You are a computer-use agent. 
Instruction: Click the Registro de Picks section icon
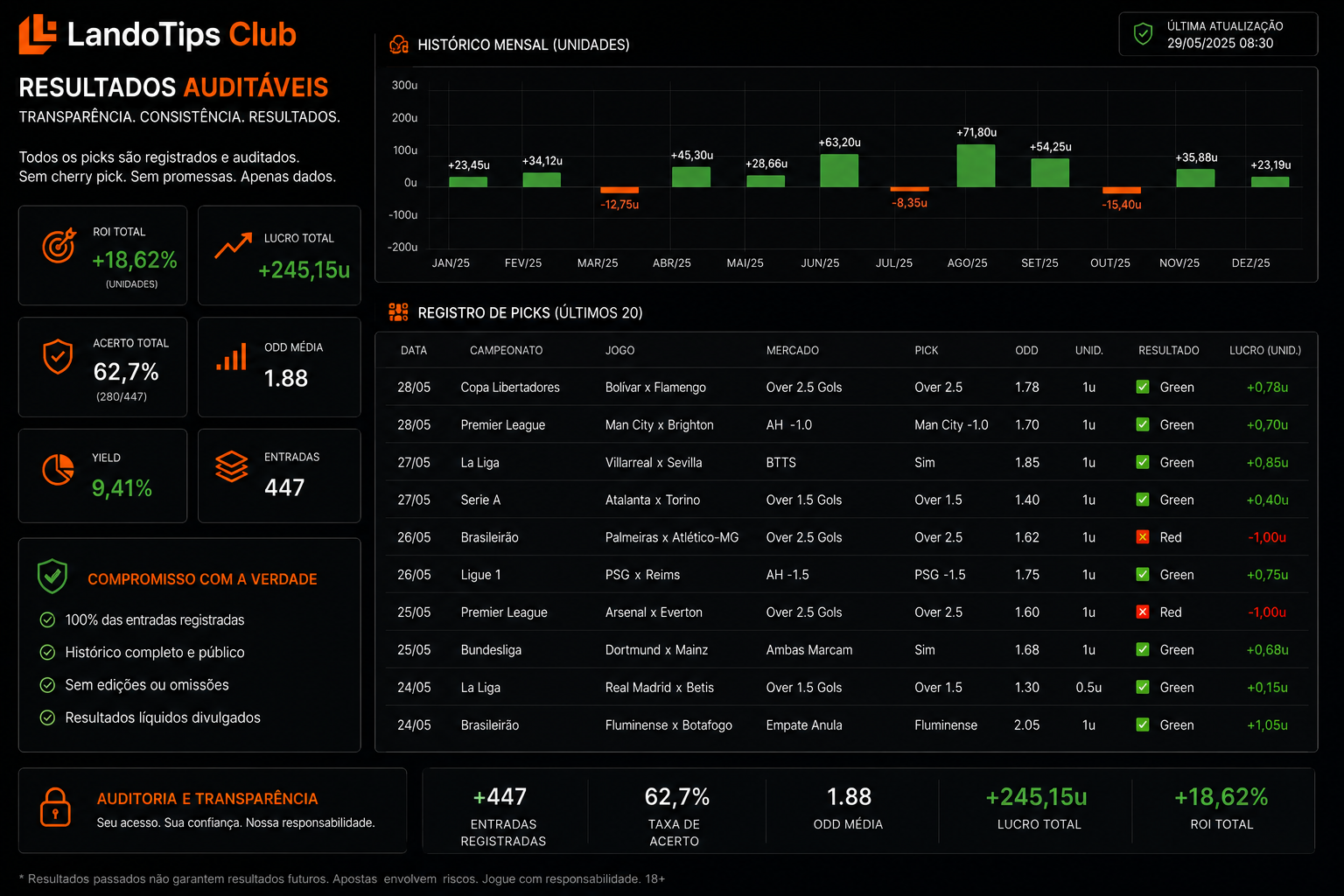tap(399, 312)
